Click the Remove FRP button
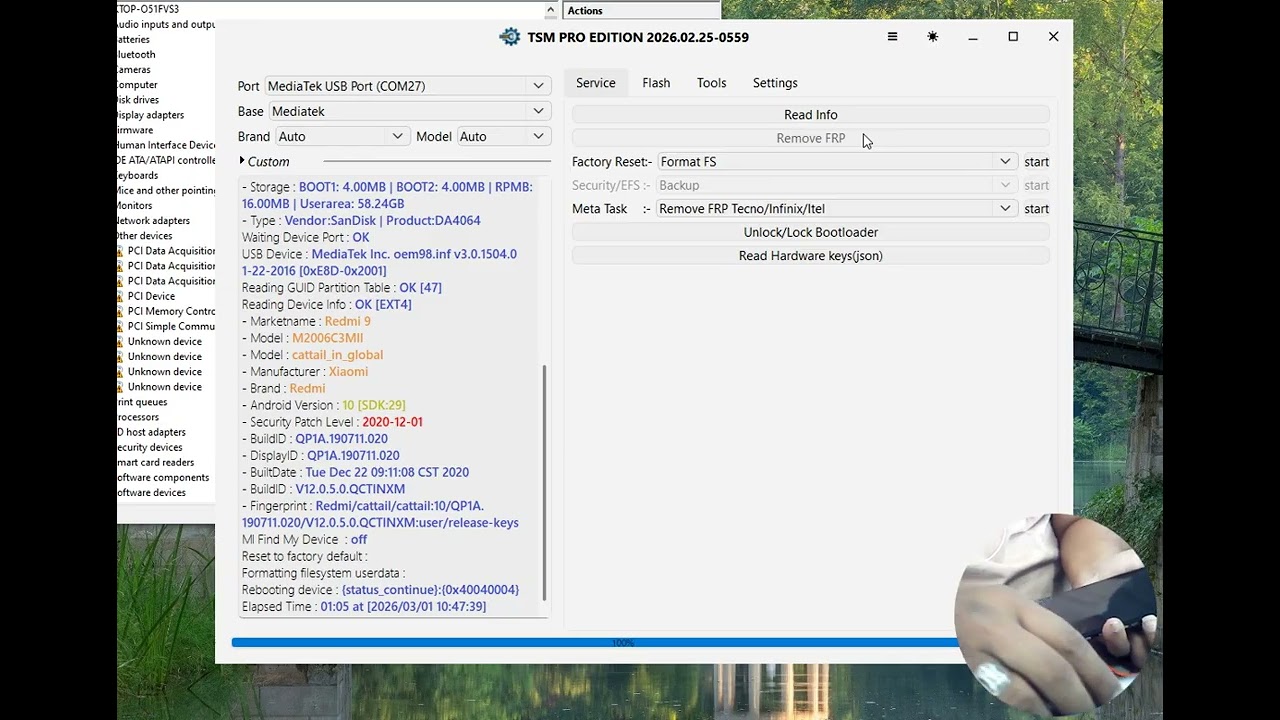This screenshot has height=720, width=1280. click(x=811, y=138)
